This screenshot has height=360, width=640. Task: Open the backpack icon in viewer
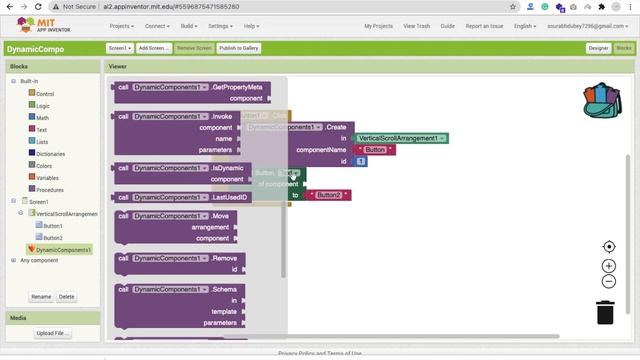click(602, 100)
